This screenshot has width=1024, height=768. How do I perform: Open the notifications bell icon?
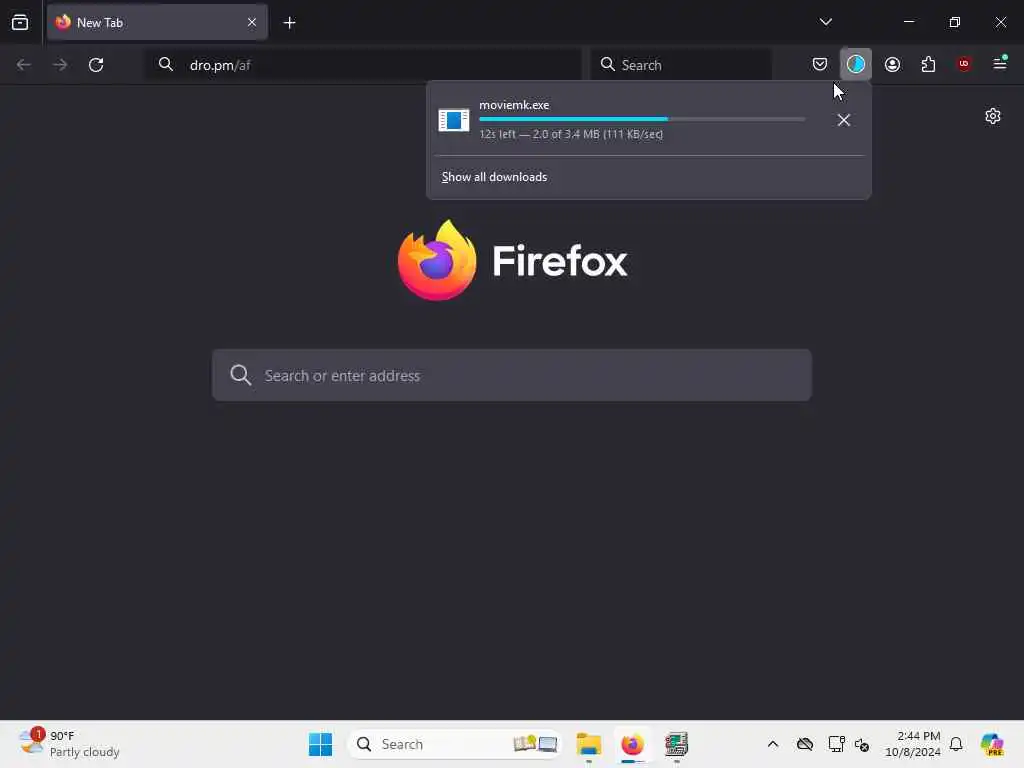956,744
